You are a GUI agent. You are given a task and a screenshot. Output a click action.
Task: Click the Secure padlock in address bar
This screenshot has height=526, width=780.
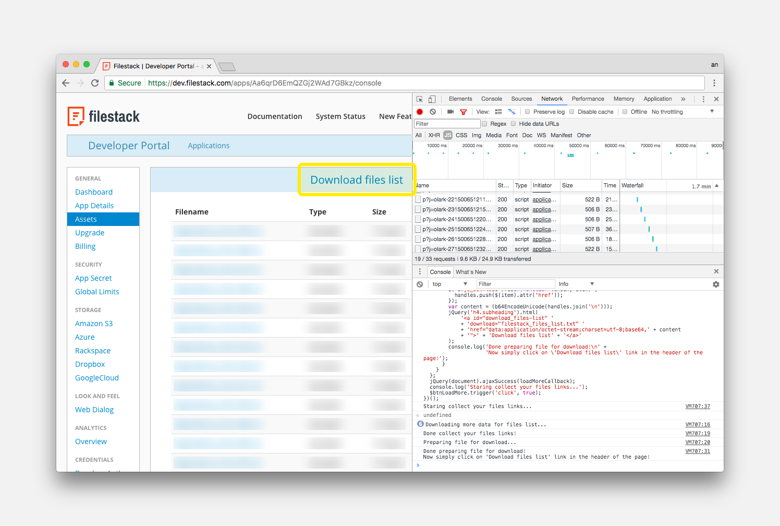pyautogui.click(x=111, y=83)
